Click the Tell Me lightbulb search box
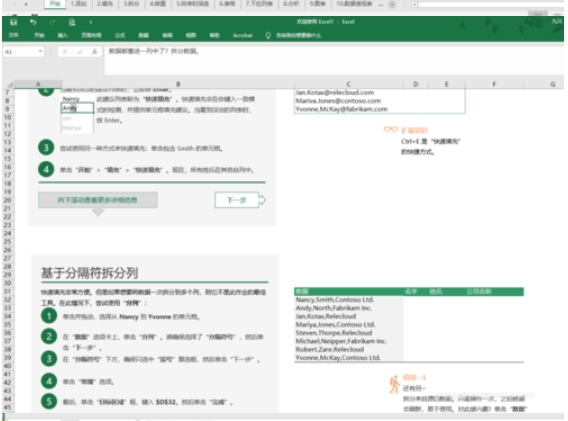The width and height of the screenshot is (568, 421). point(293,35)
